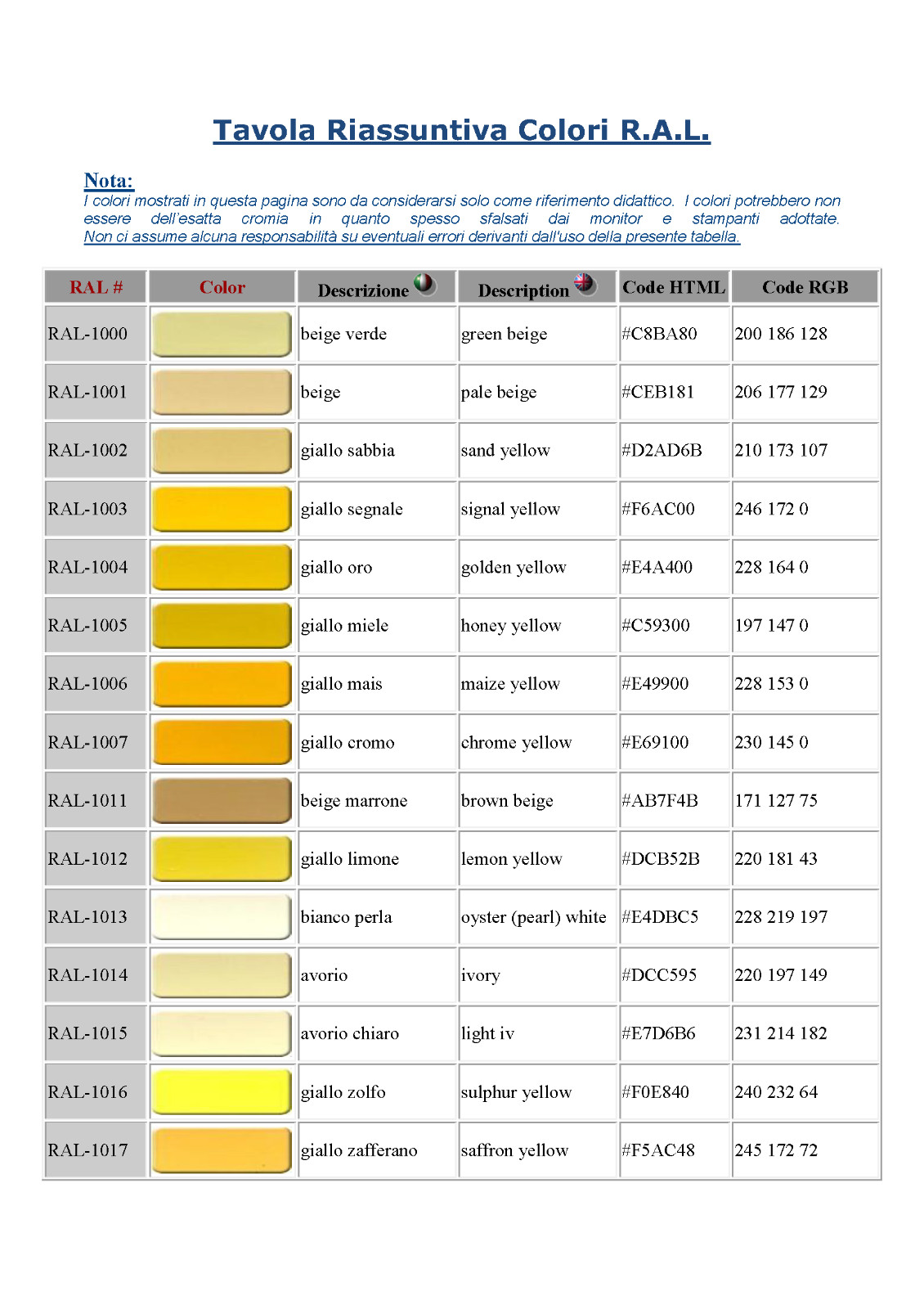
Task: Choose the RAL-1017 saffron yellow swatch
Action: pos(222,1150)
